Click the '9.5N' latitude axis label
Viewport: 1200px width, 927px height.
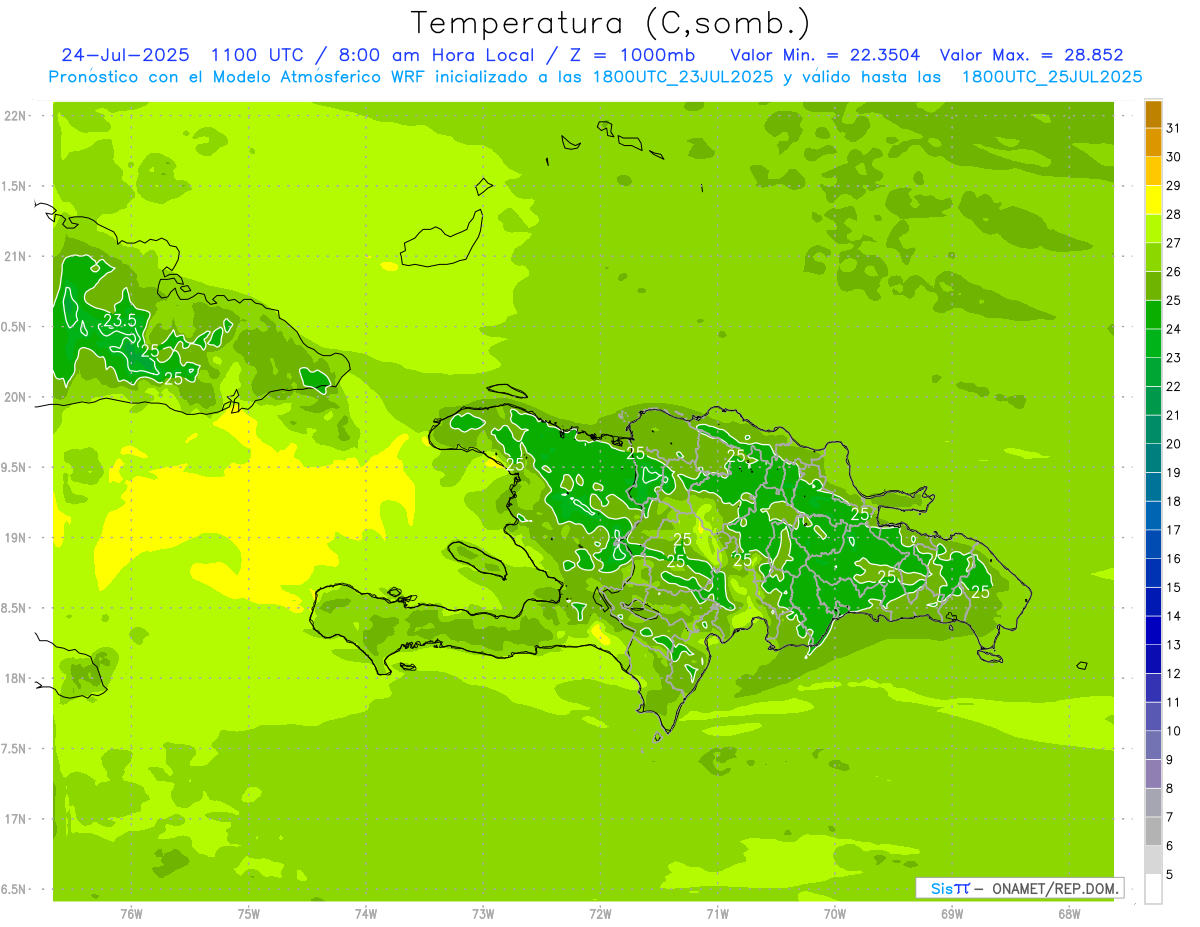tap(14, 468)
